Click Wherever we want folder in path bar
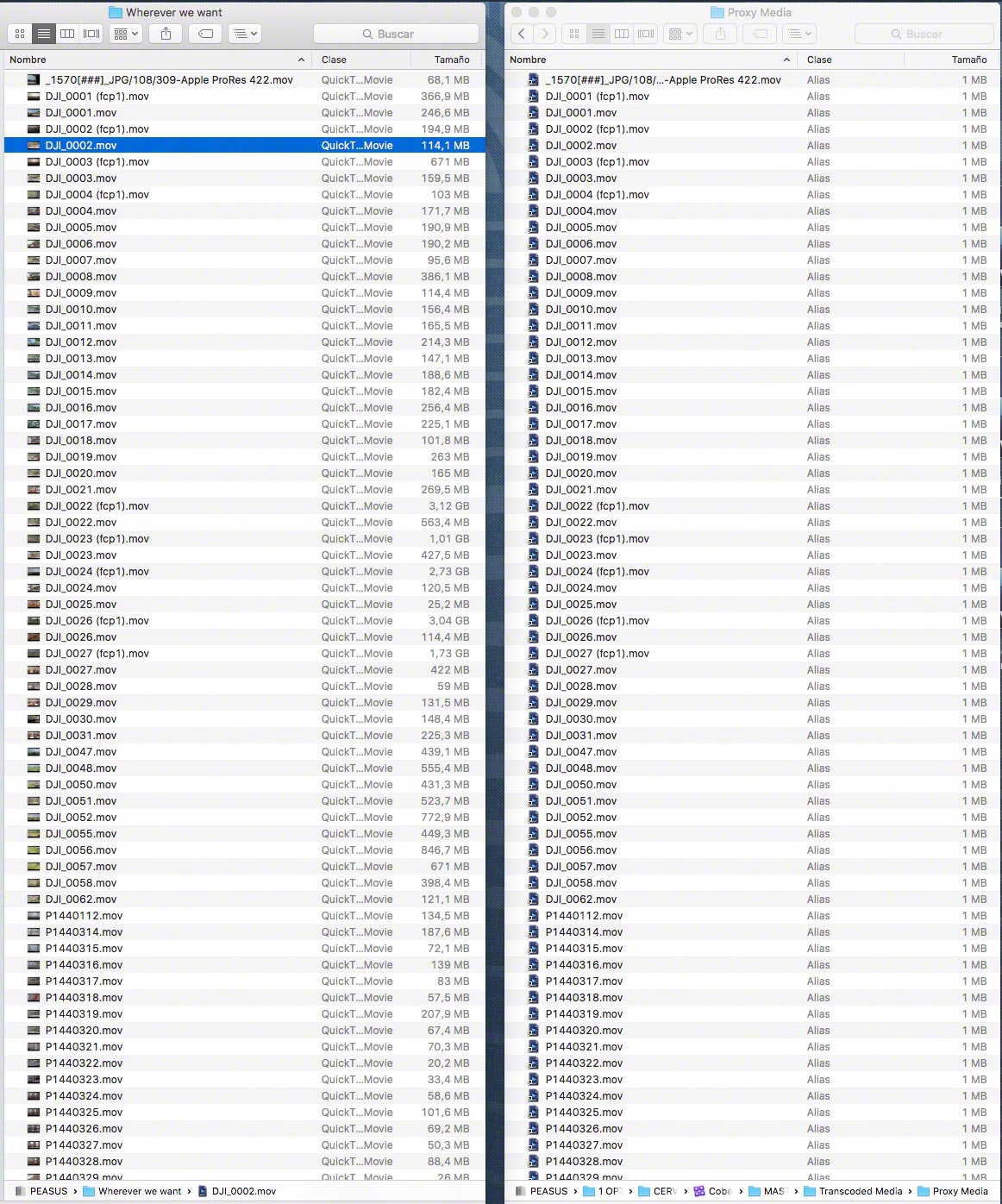The height and width of the screenshot is (1204, 1002). (132, 1191)
